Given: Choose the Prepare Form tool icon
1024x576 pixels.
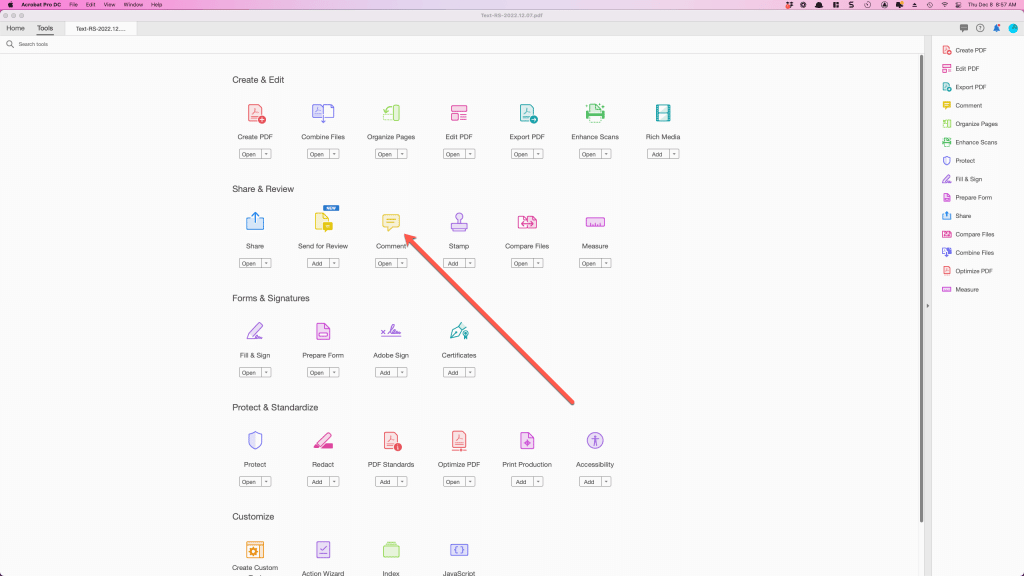Looking at the screenshot, I should [x=323, y=331].
